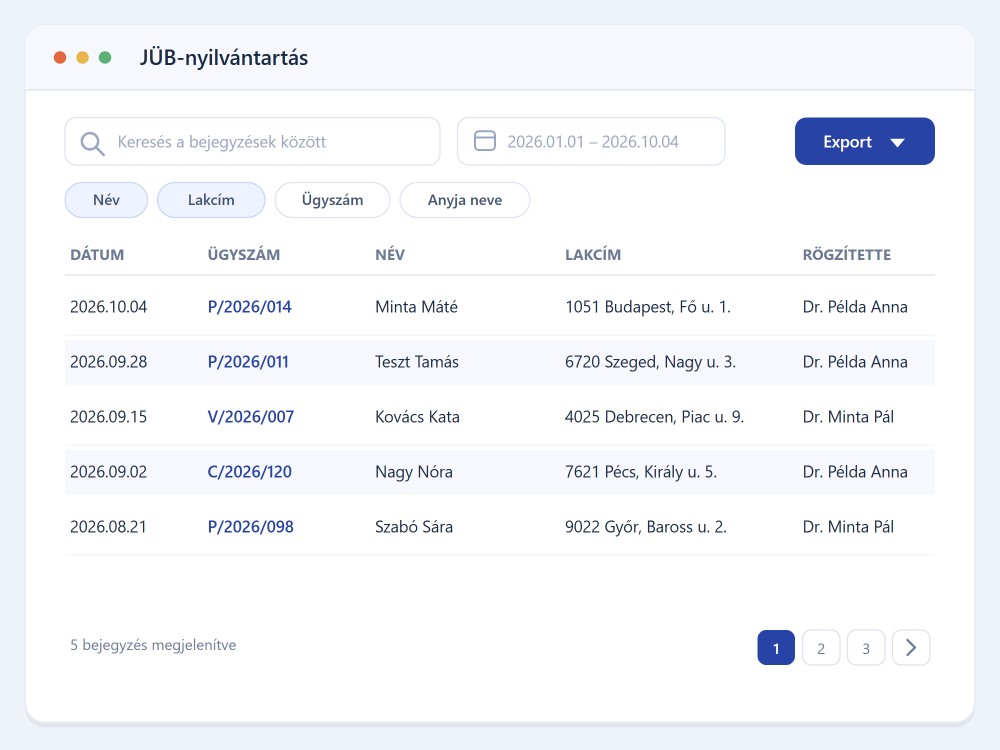Click the calendar icon in date range
Image resolution: width=1000 pixels, height=750 pixels.
(485, 141)
